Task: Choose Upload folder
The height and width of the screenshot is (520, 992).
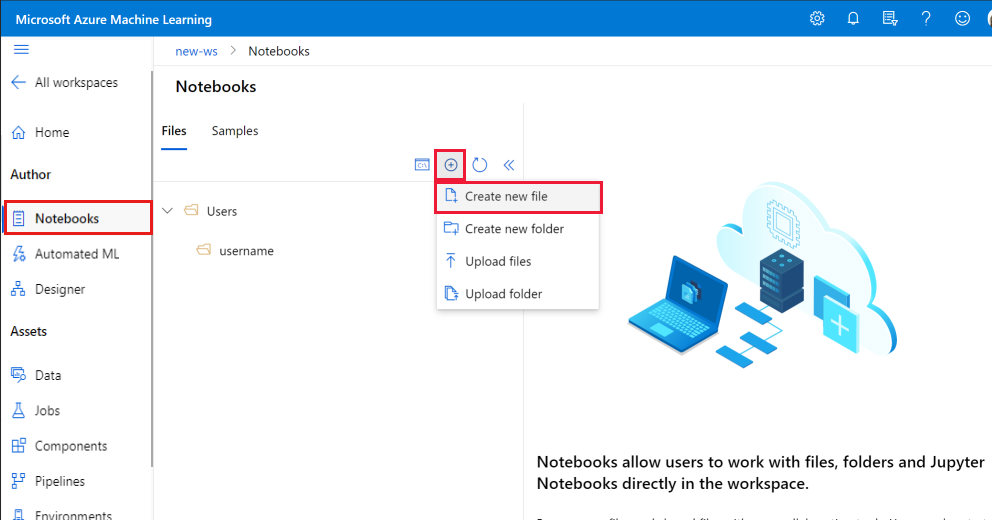Action: [x=518, y=294]
